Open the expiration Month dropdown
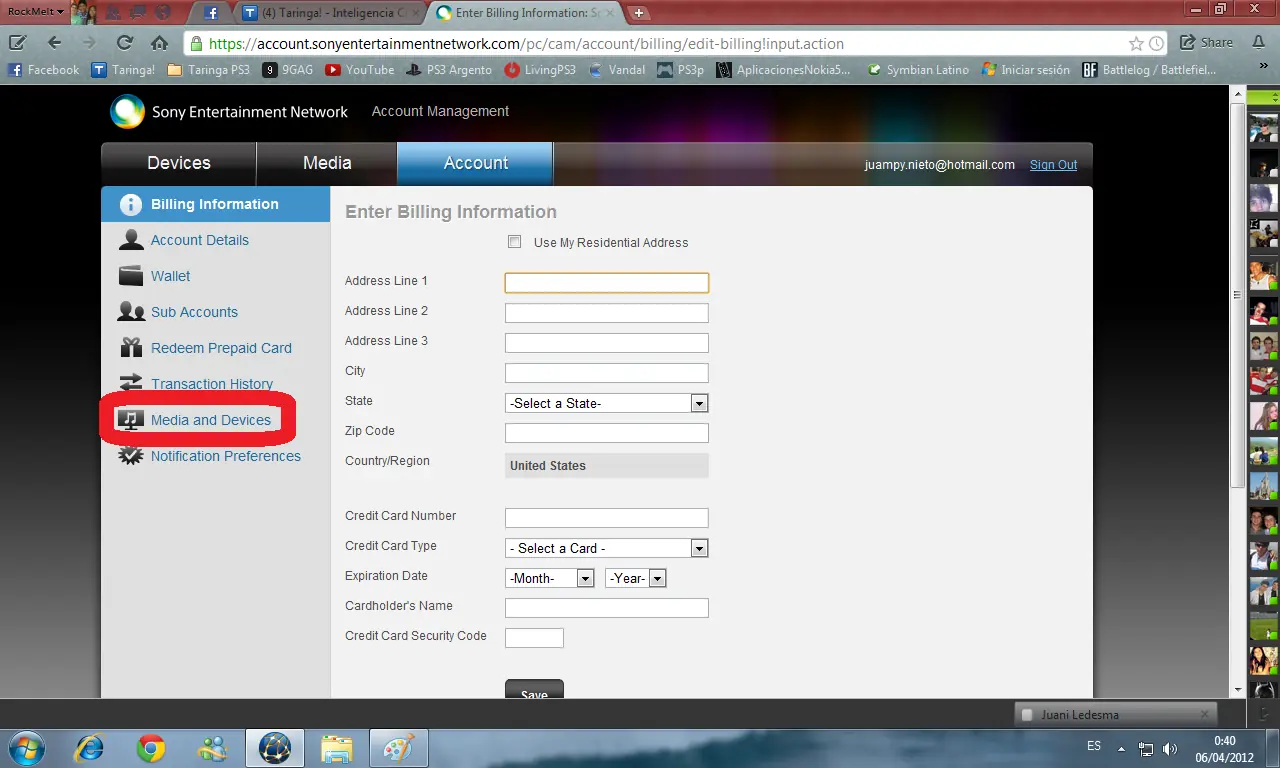 click(x=550, y=578)
